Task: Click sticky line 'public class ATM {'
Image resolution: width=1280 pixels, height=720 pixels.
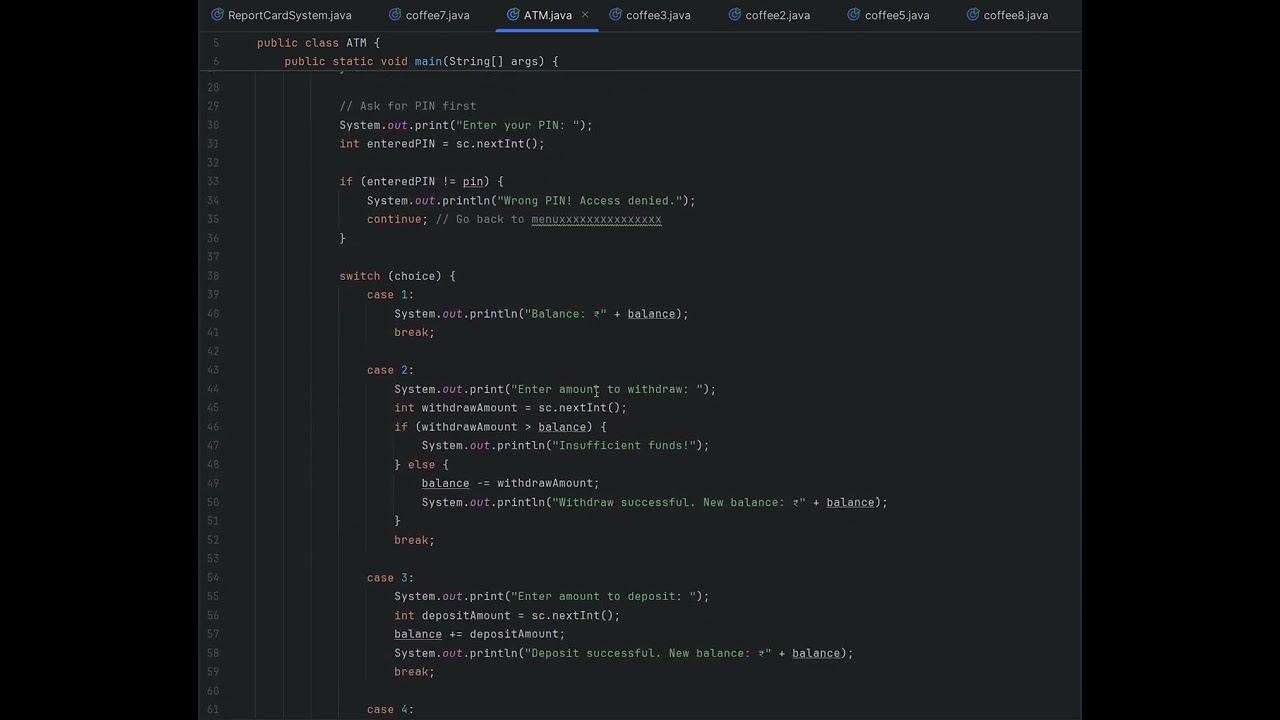Action: (318, 43)
